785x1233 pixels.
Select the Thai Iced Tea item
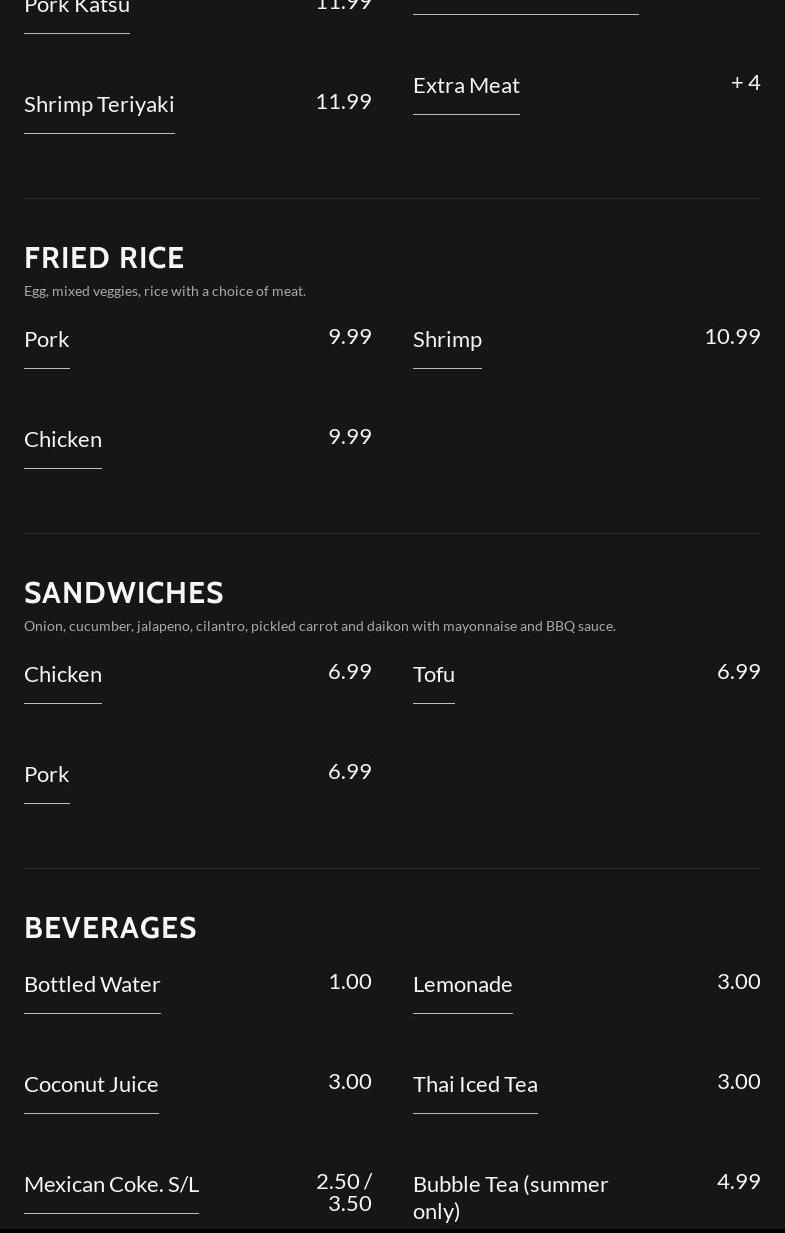tap(475, 1084)
